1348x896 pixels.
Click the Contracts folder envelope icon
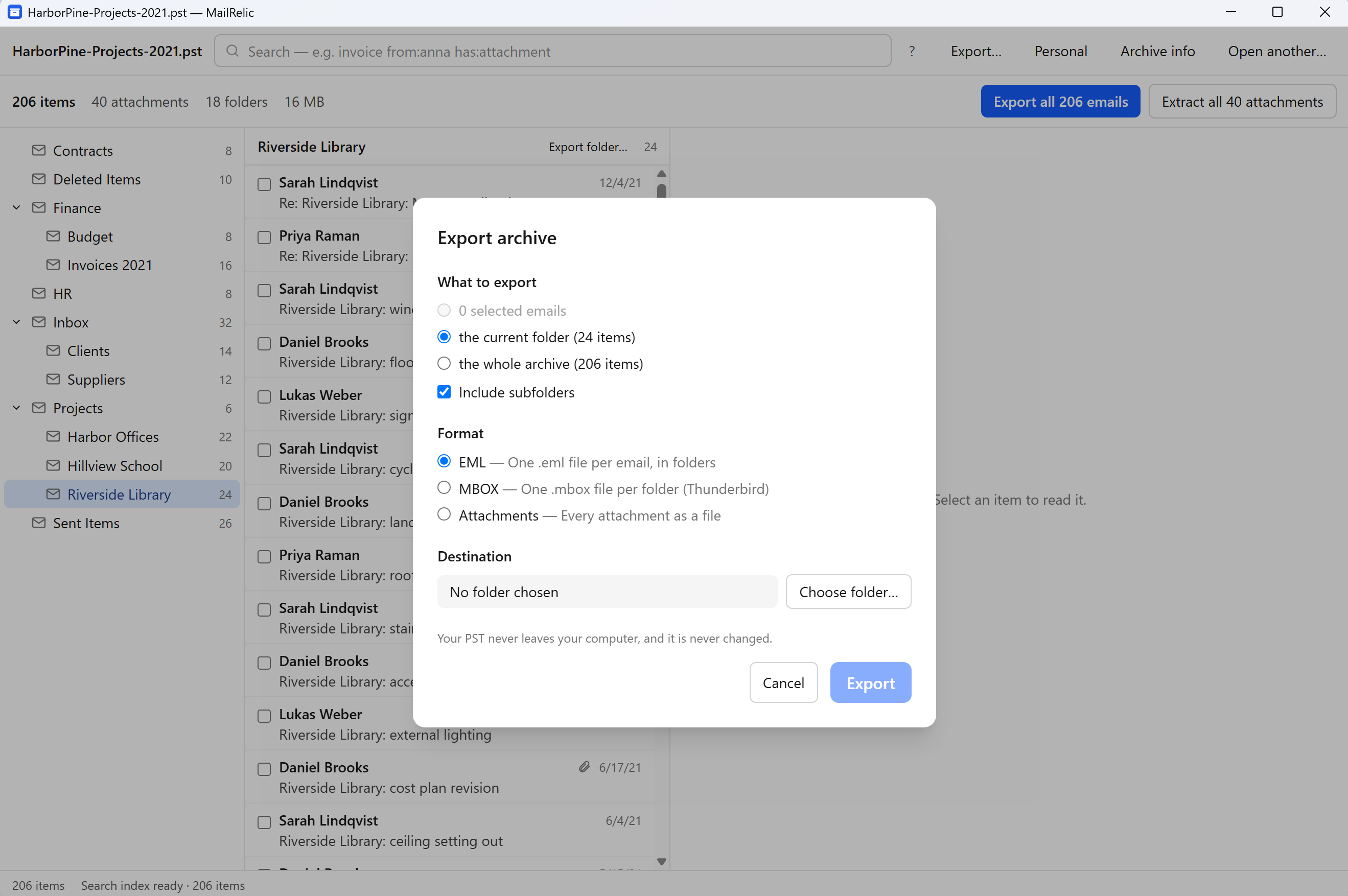tap(39, 150)
